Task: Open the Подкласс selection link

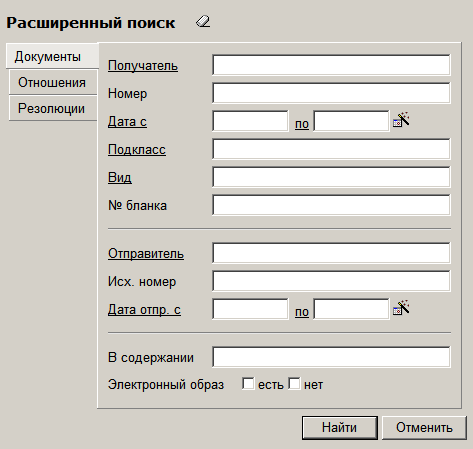Action: 137,149
